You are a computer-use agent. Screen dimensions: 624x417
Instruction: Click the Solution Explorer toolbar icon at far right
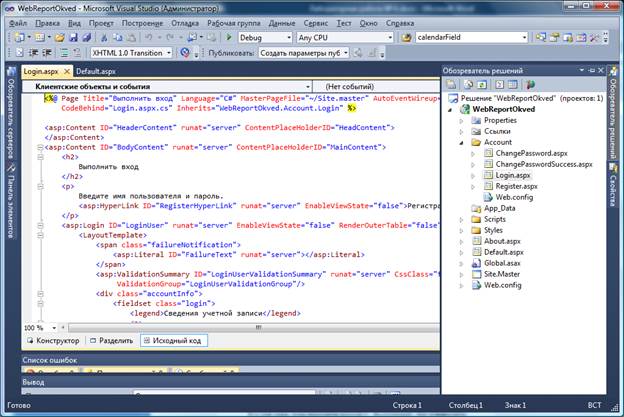[x=540, y=38]
